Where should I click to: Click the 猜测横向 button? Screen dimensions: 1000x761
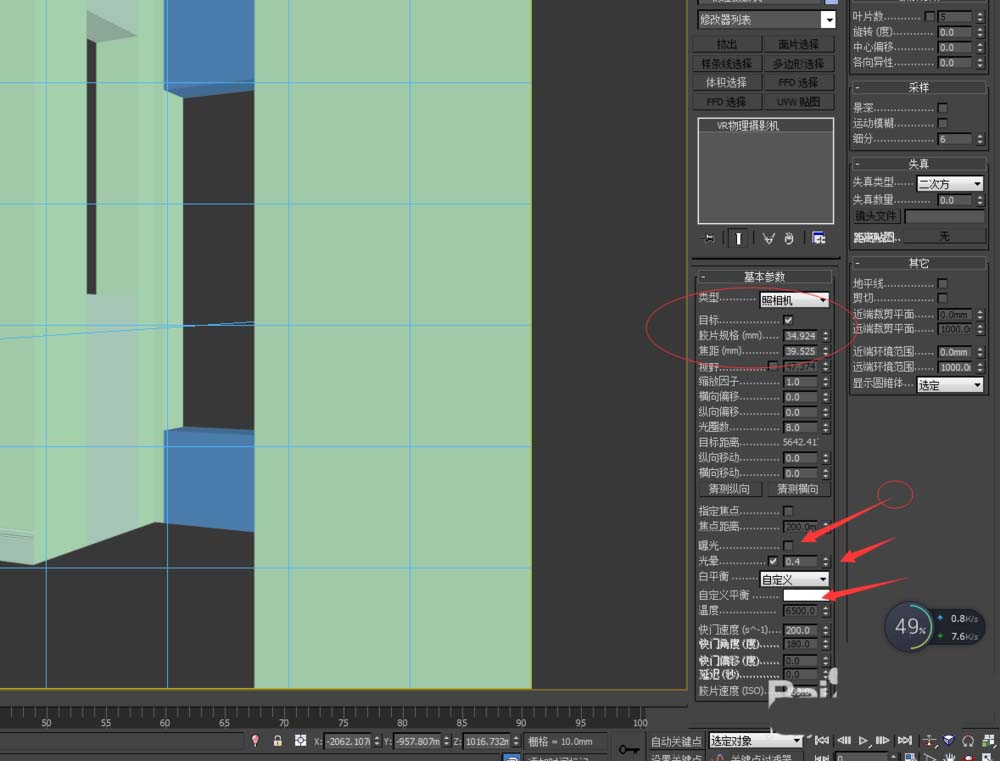click(797, 489)
